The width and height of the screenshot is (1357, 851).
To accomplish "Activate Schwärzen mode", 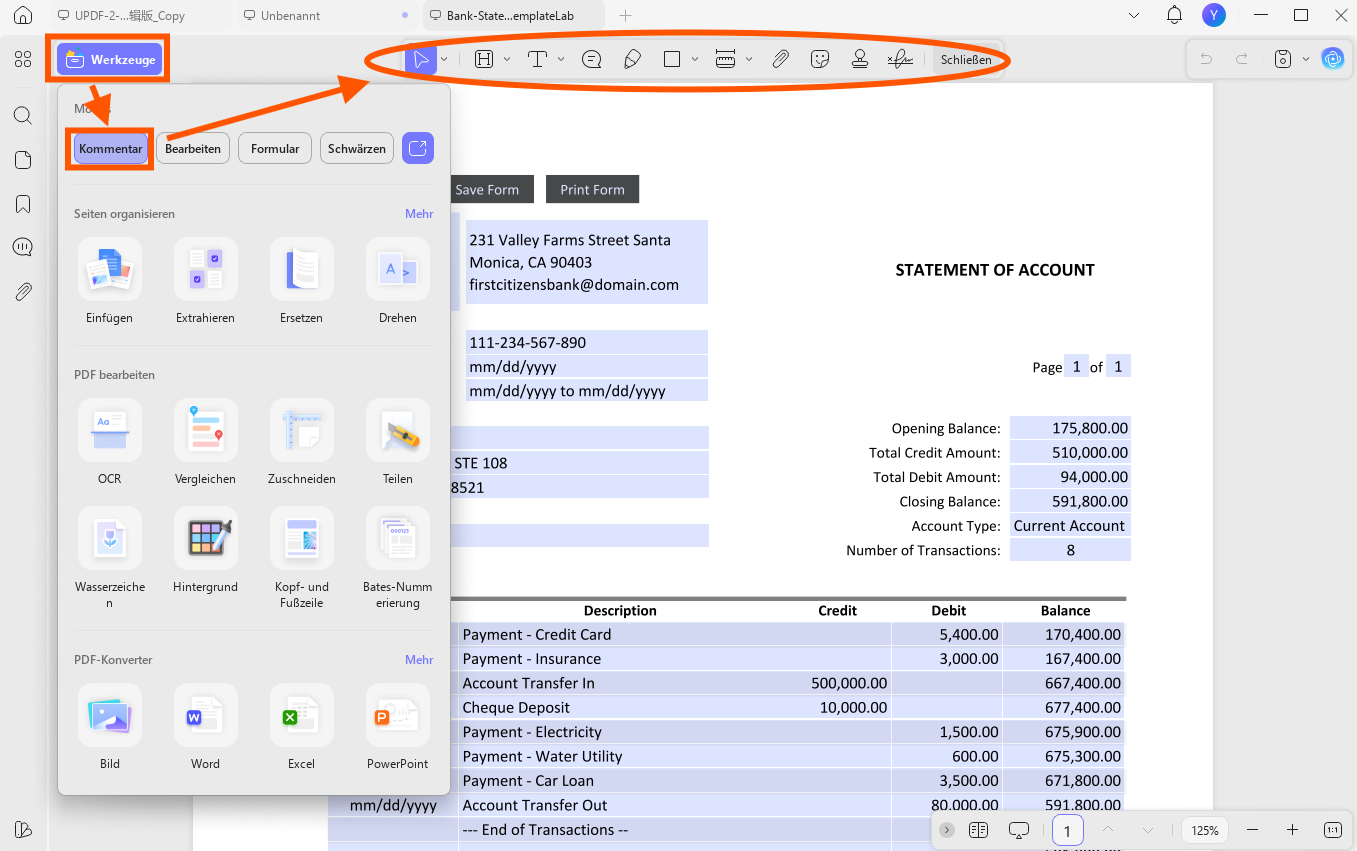I will [x=357, y=148].
